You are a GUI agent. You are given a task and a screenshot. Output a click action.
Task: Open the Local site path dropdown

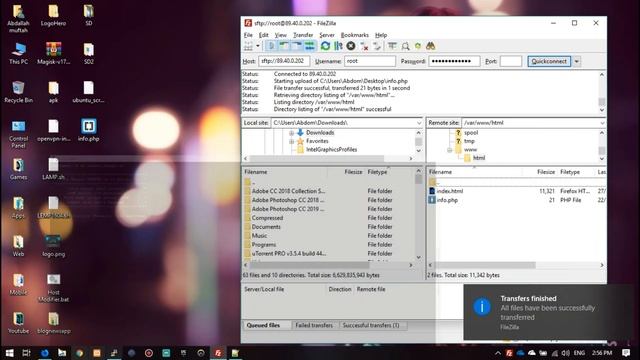419,123
